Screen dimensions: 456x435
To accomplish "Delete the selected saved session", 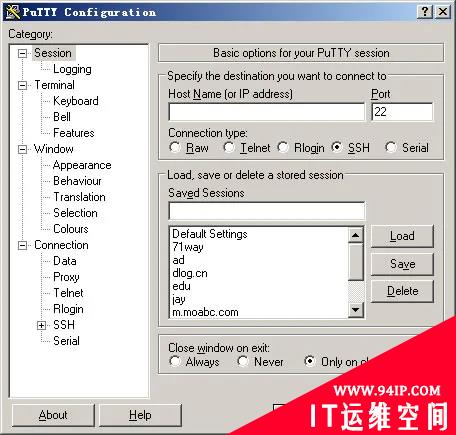I will point(402,291).
